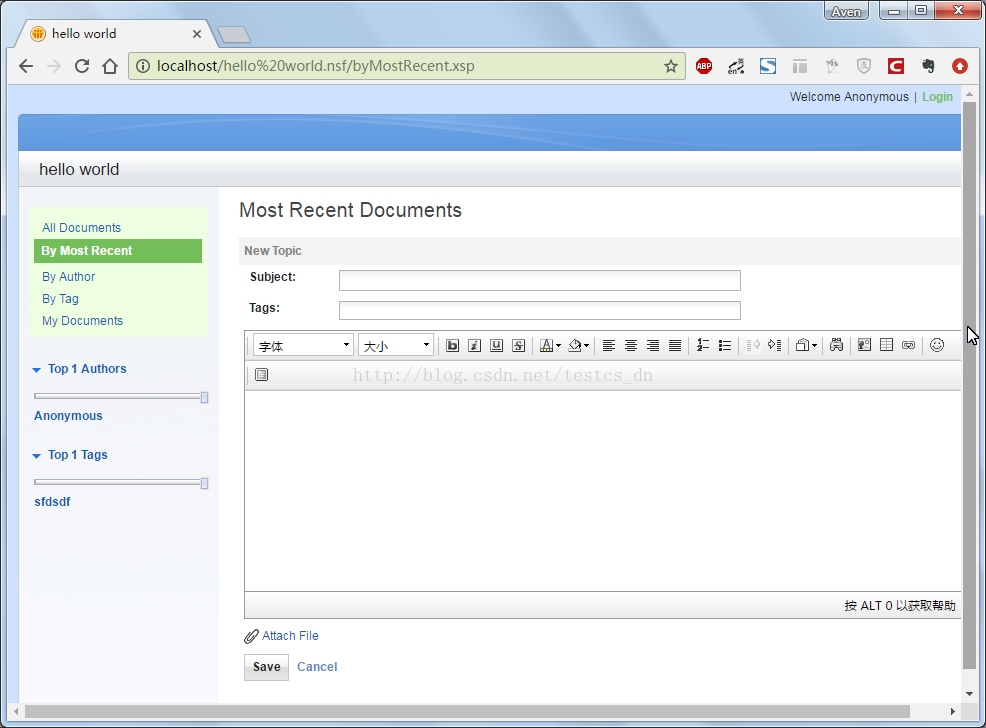Align text right
This screenshot has height=728, width=986.
(653, 345)
